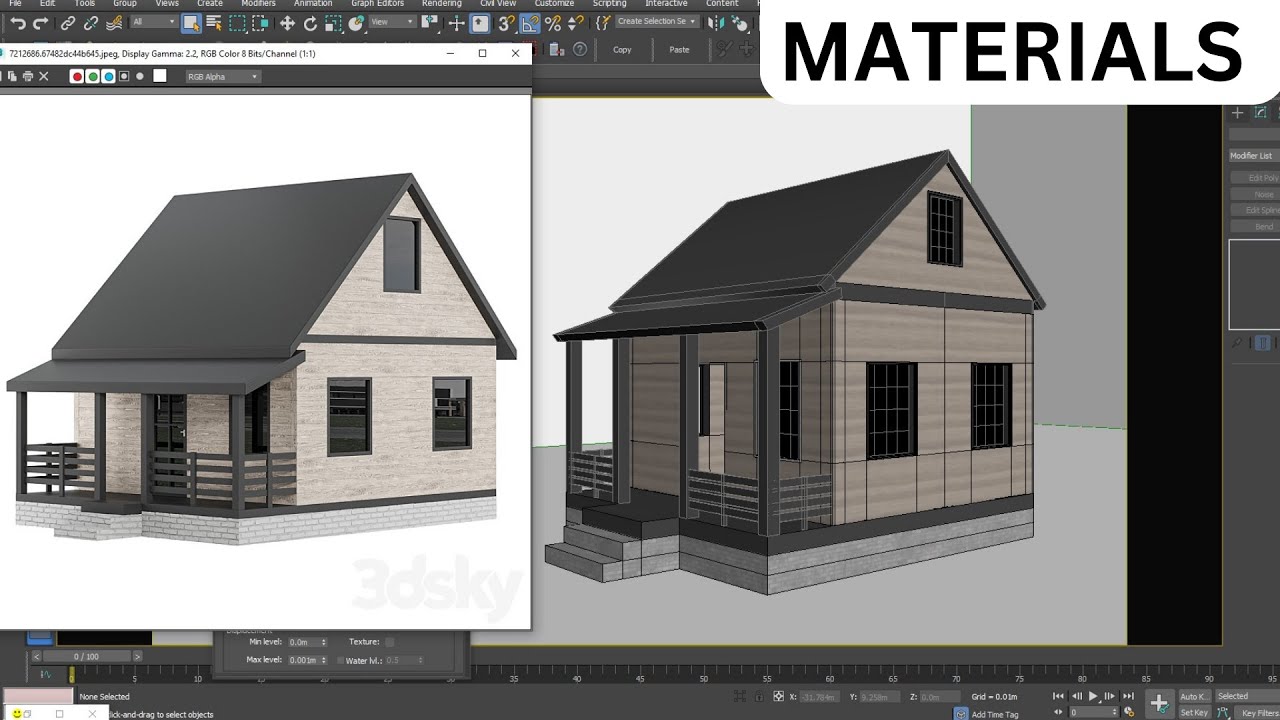Click the Select and Manipulate crosshair icon
The width and height of the screenshot is (1280, 720).
(x=456, y=23)
